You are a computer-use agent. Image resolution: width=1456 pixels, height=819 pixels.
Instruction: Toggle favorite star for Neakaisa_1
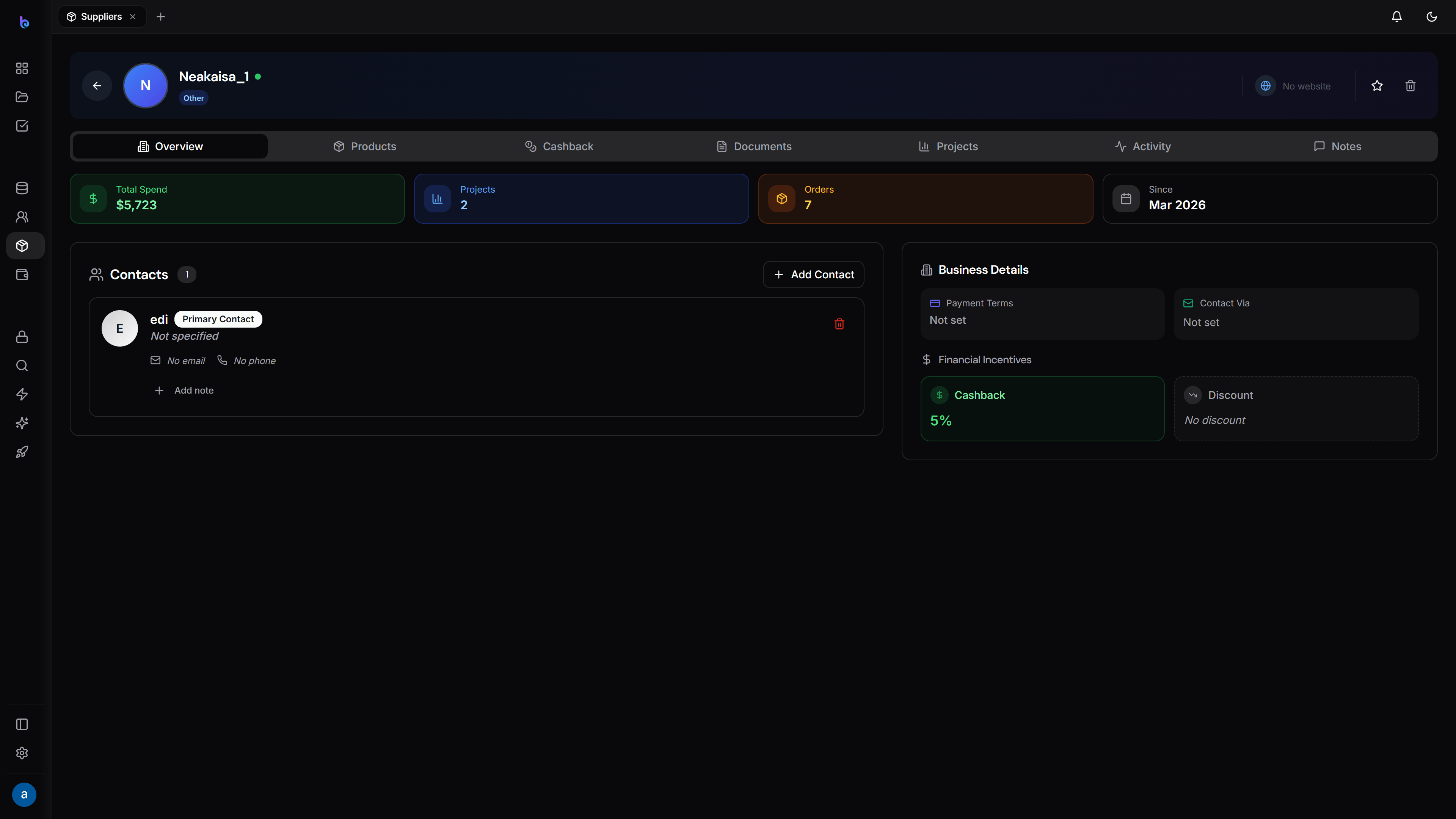[1377, 86]
